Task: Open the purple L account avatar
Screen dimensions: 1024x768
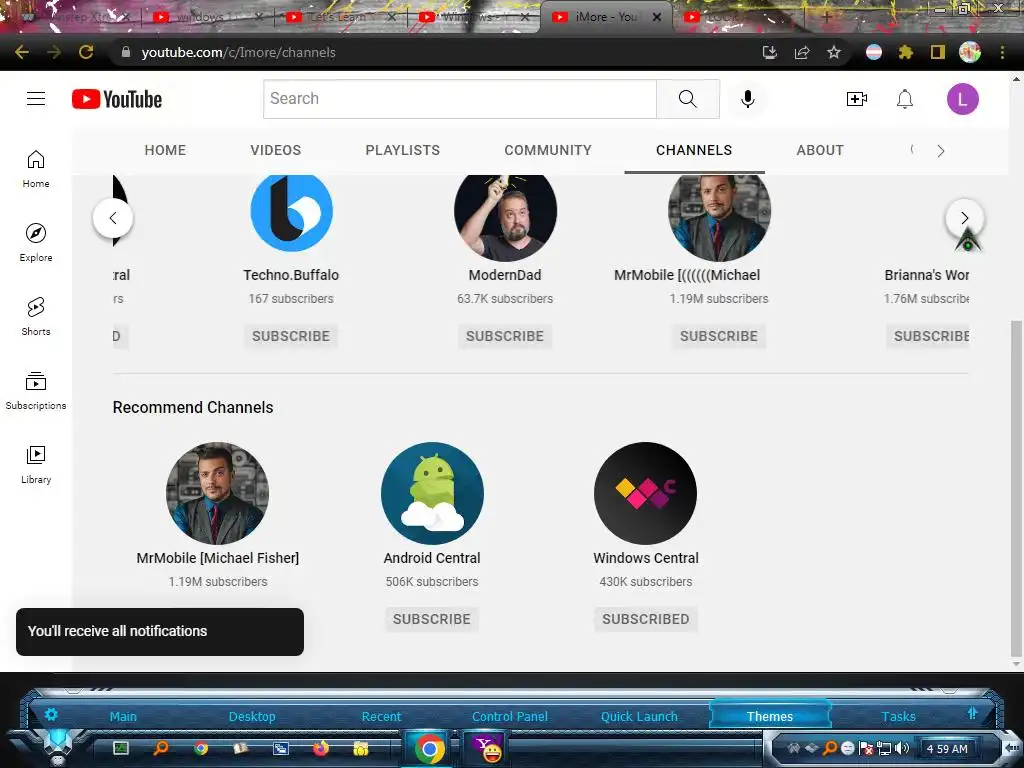Action: point(963,99)
